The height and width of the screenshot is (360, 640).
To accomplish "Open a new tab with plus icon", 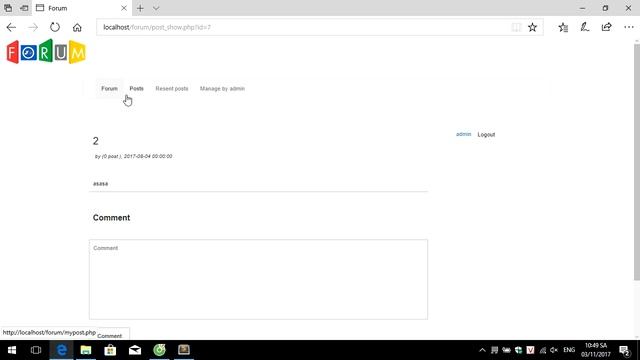I will coord(140,8).
